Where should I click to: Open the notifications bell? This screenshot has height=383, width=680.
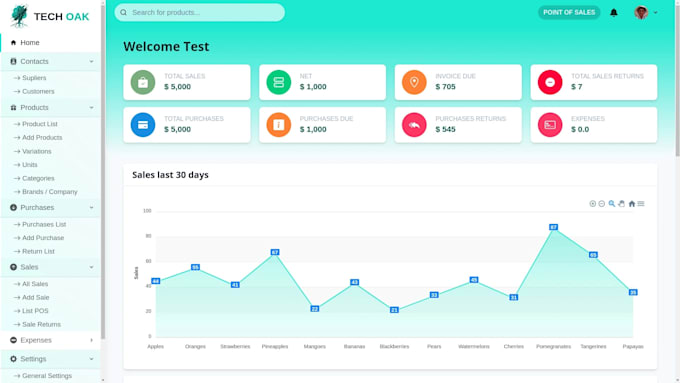click(614, 13)
